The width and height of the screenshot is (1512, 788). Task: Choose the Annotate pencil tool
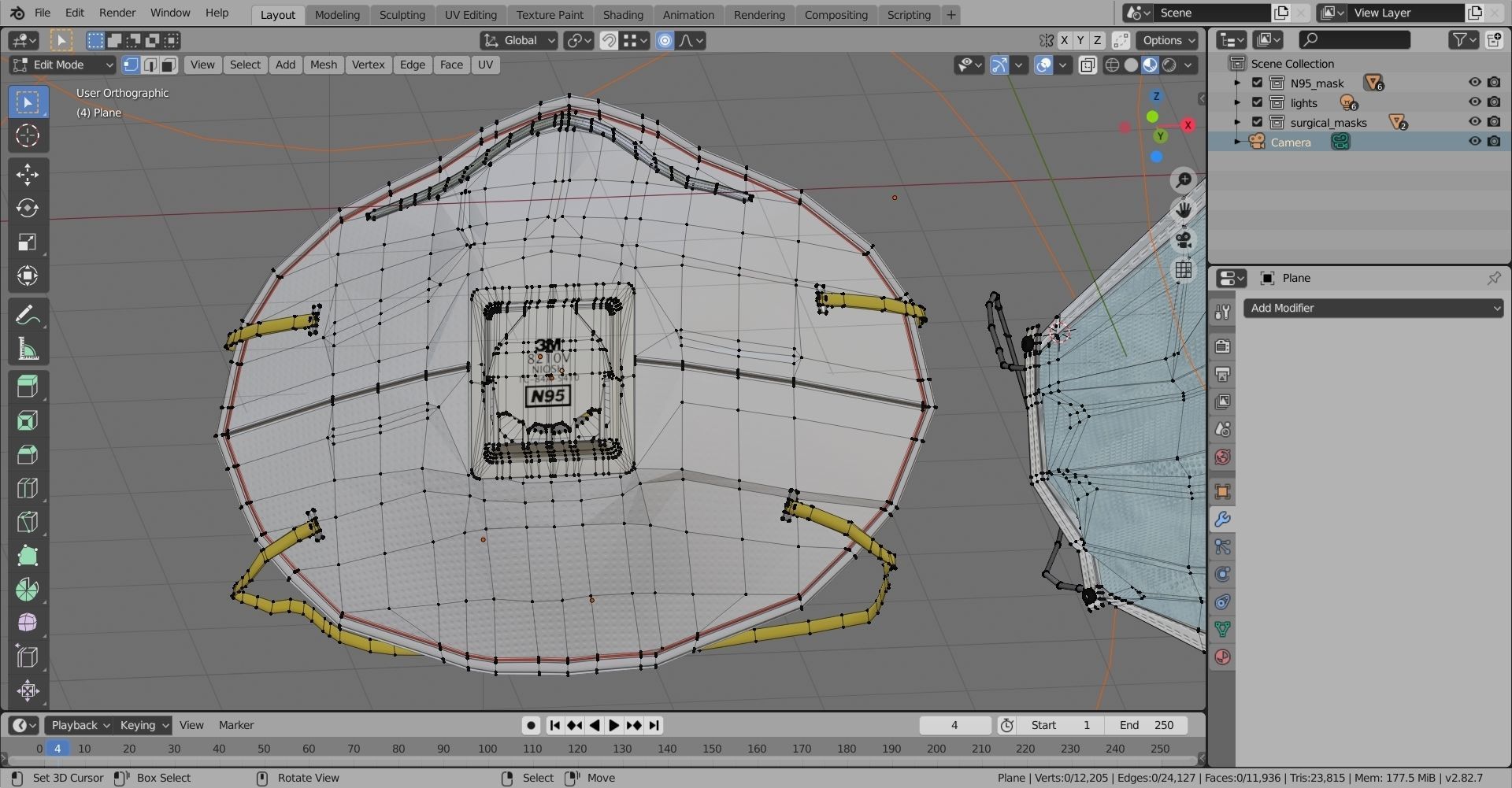point(28,316)
